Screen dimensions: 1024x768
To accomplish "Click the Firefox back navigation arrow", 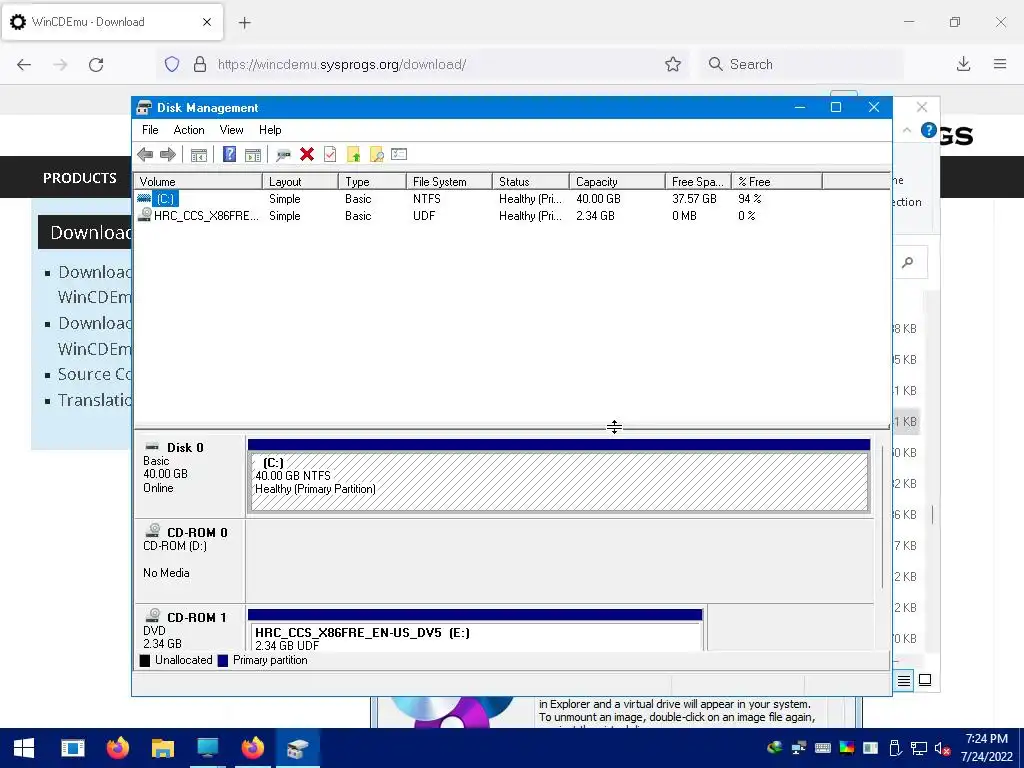I will coord(24,64).
